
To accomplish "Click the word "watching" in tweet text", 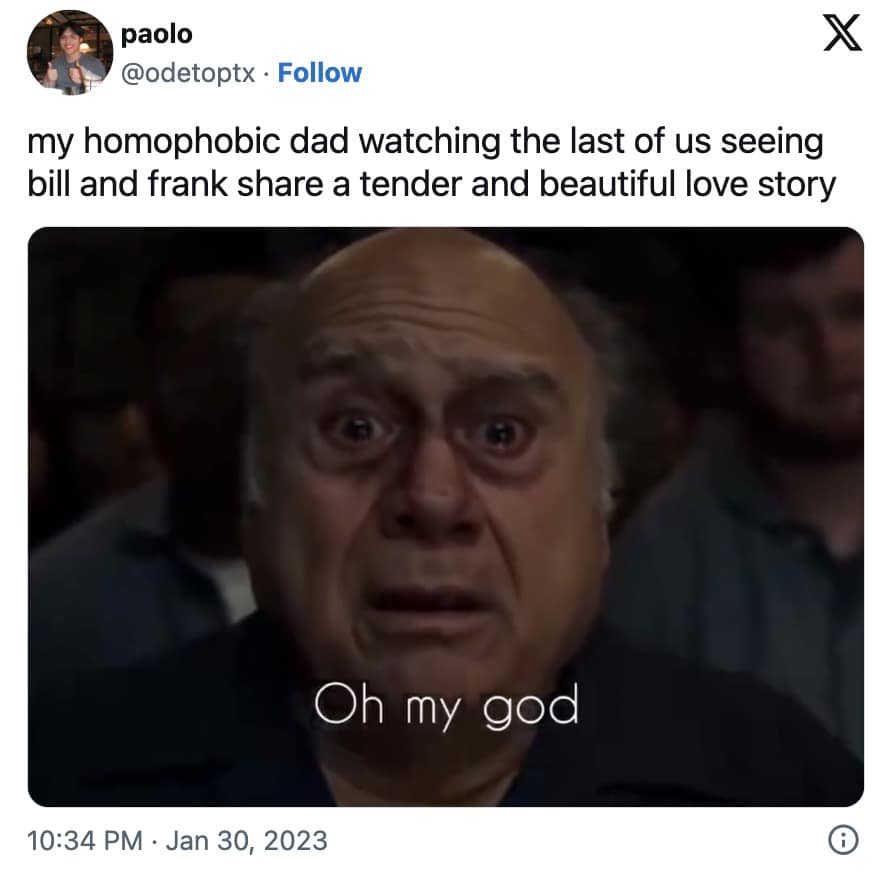I will pyautogui.click(x=430, y=142).
